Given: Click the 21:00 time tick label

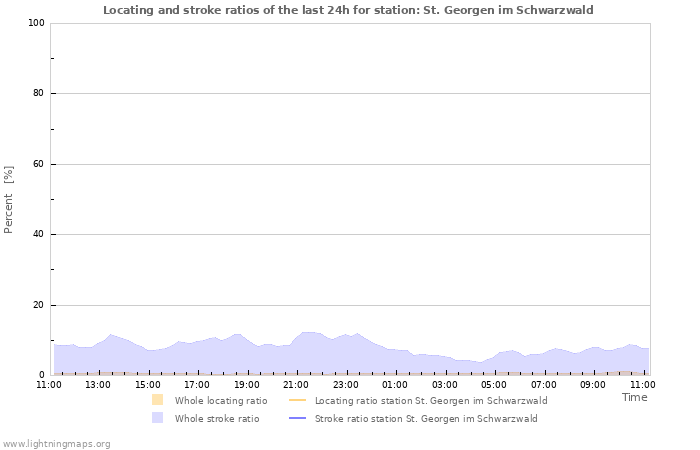Looking at the screenshot, I should [296, 384].
